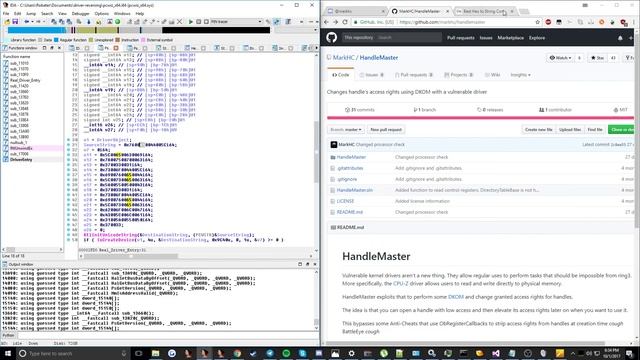Click the green Clone or download button
Viewport: 640px width, 360px height.
(x=622, y=129)
